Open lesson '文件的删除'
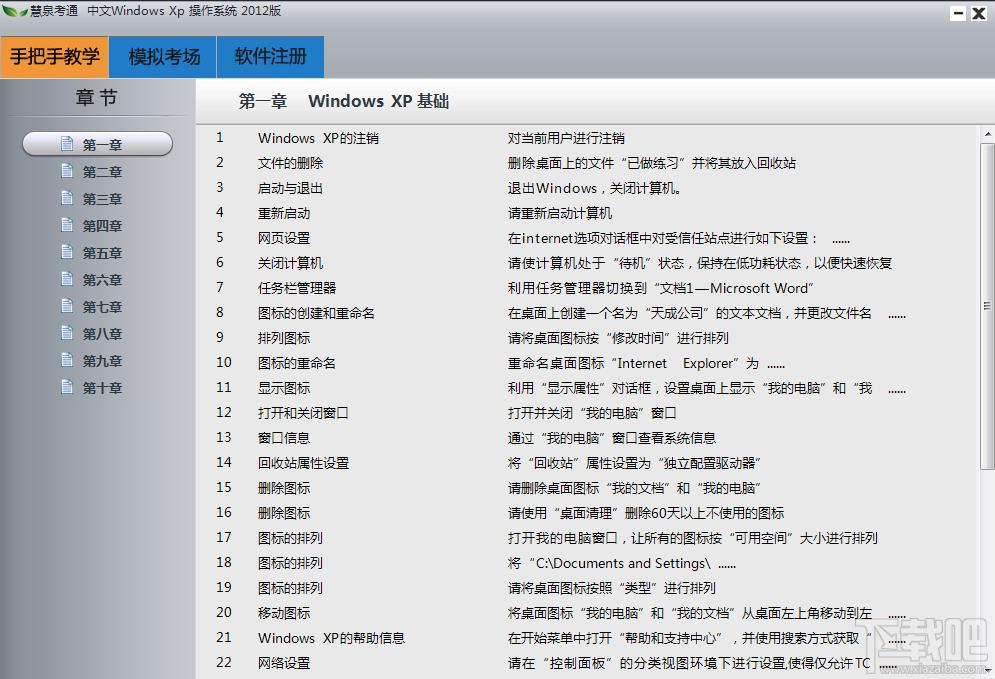The width and height of the screenshot is (995, 679). [x=291, y=163]
